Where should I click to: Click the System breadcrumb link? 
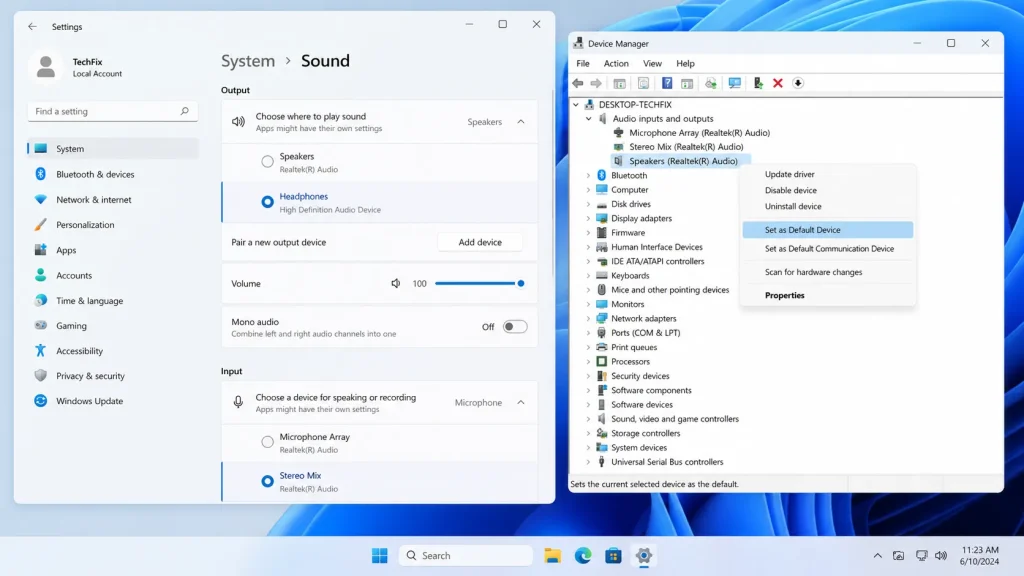coord(248,61)
